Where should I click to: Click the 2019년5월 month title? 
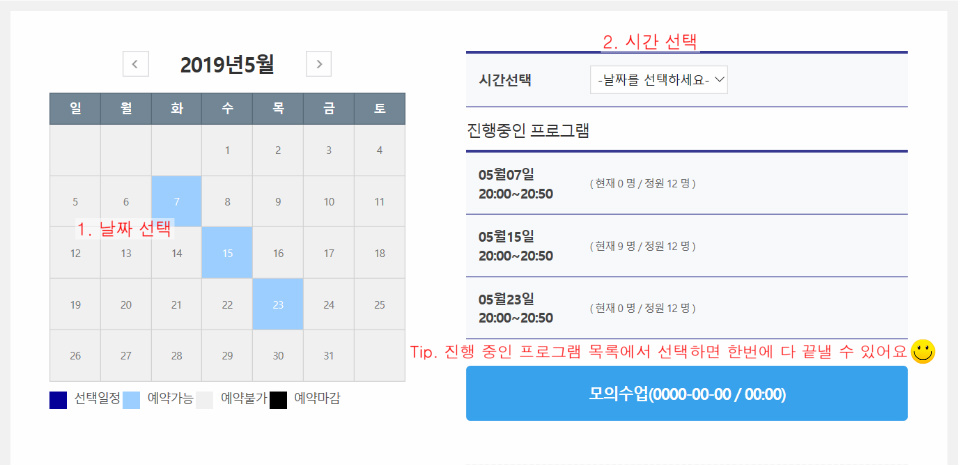227,65
